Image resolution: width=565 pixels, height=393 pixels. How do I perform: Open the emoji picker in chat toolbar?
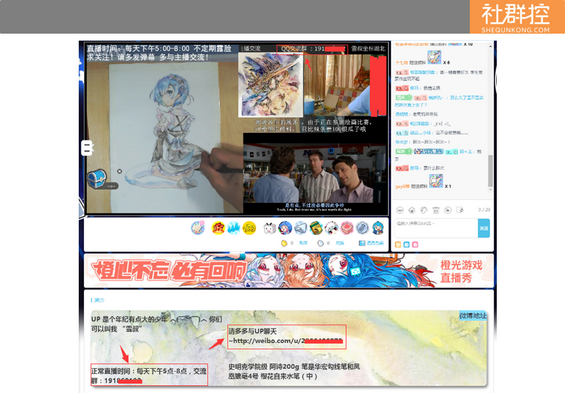(x=400, y=210)
